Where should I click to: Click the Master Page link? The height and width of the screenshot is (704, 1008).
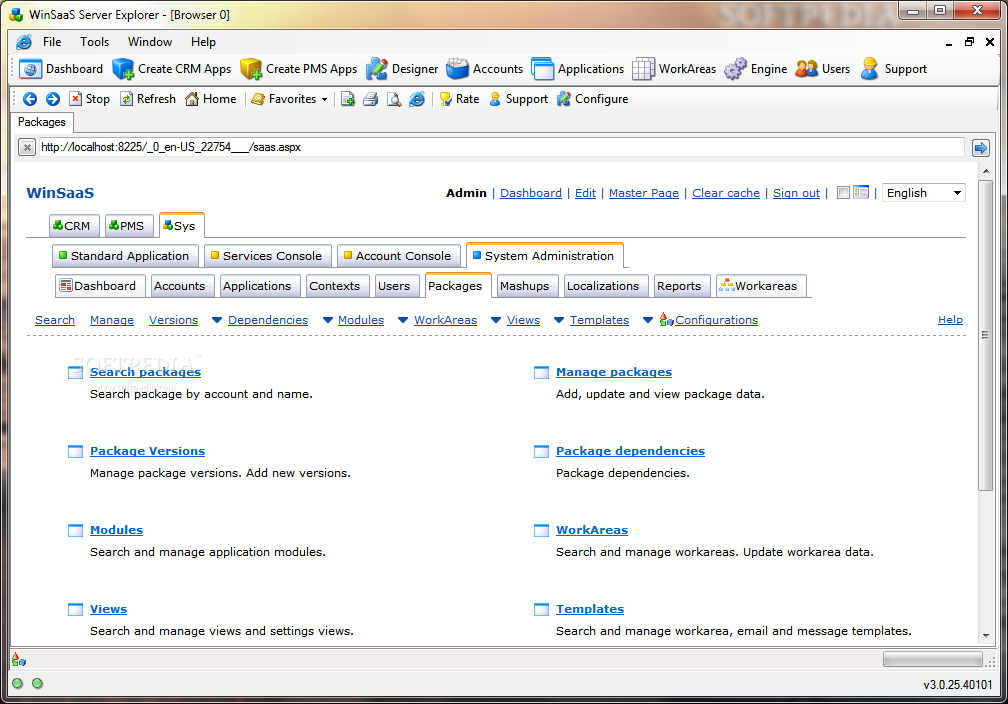(x=644, y=193)
